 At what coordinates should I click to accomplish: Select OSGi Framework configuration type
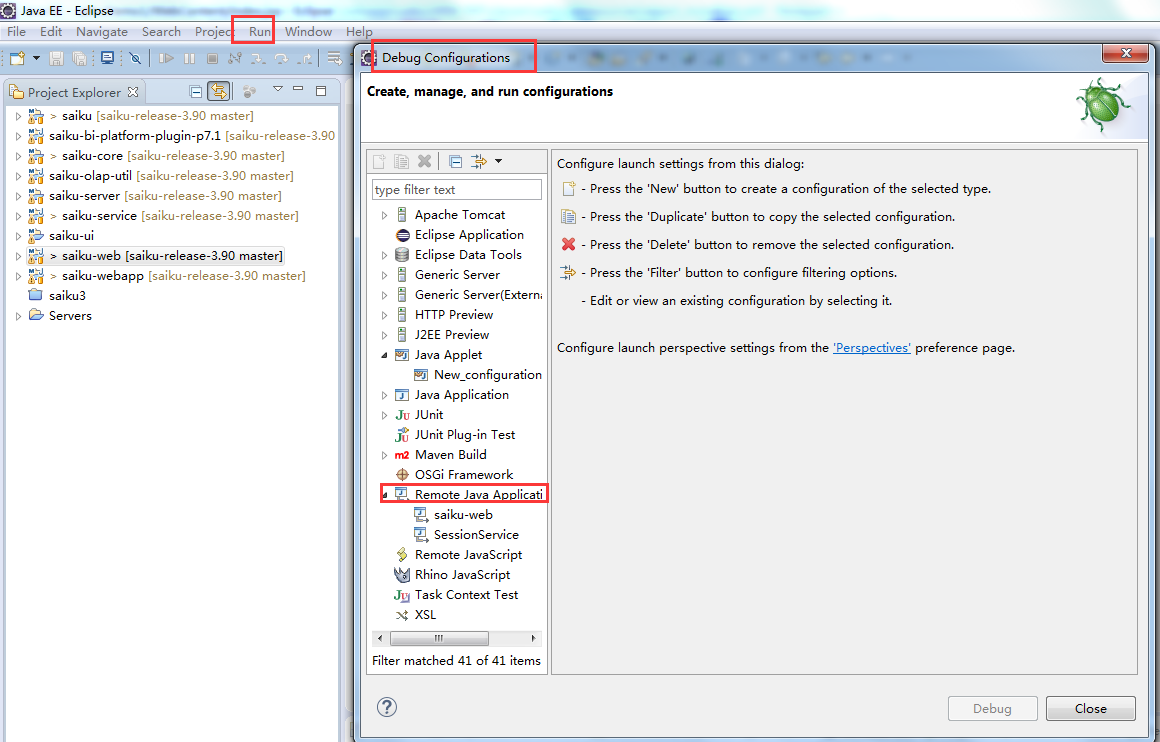click(x=464, y=474)
